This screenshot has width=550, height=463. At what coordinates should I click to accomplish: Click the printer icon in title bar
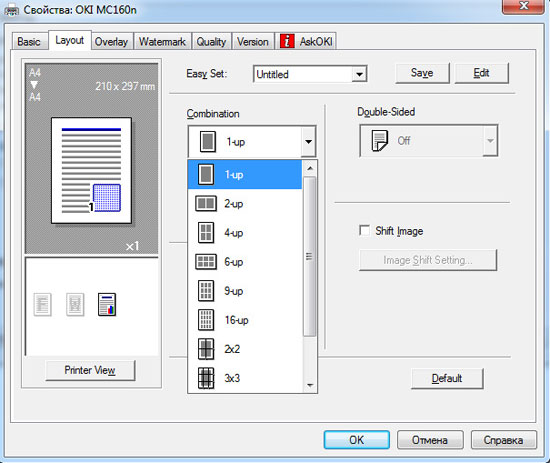tap(12, 10)
